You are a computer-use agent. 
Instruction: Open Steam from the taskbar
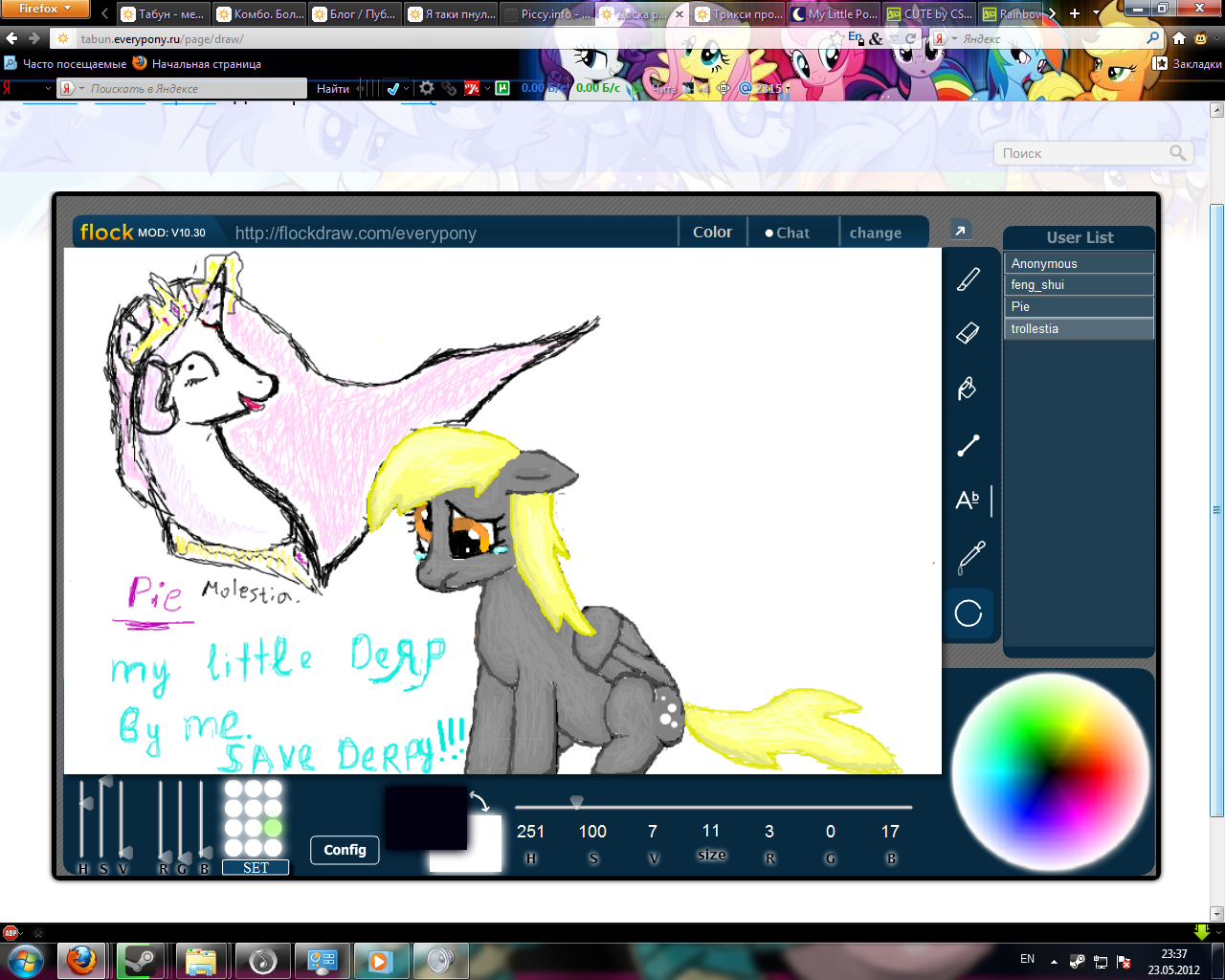(142, 960)
